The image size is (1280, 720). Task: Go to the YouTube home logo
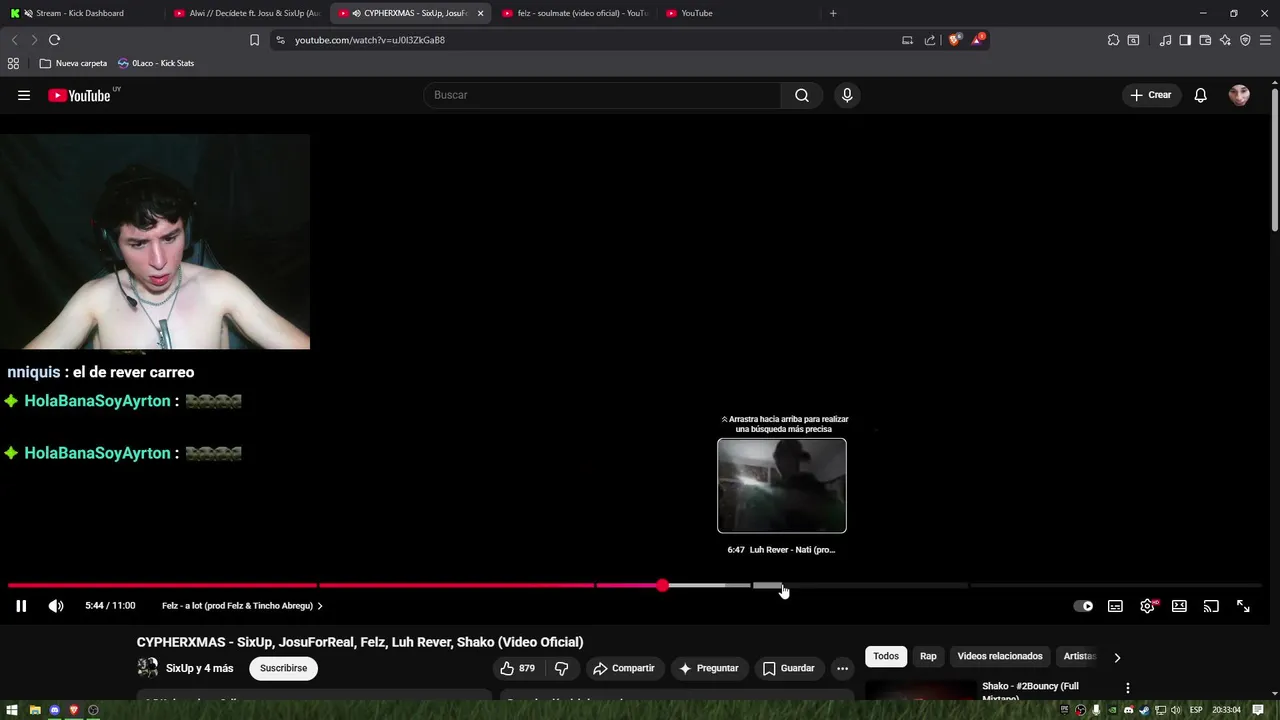(79, 95)
